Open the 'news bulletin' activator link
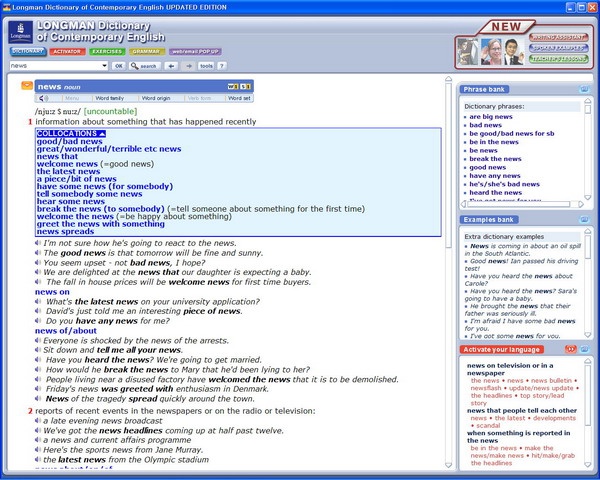This screenshot has height=480, width=600. click(x=551, y=380)
